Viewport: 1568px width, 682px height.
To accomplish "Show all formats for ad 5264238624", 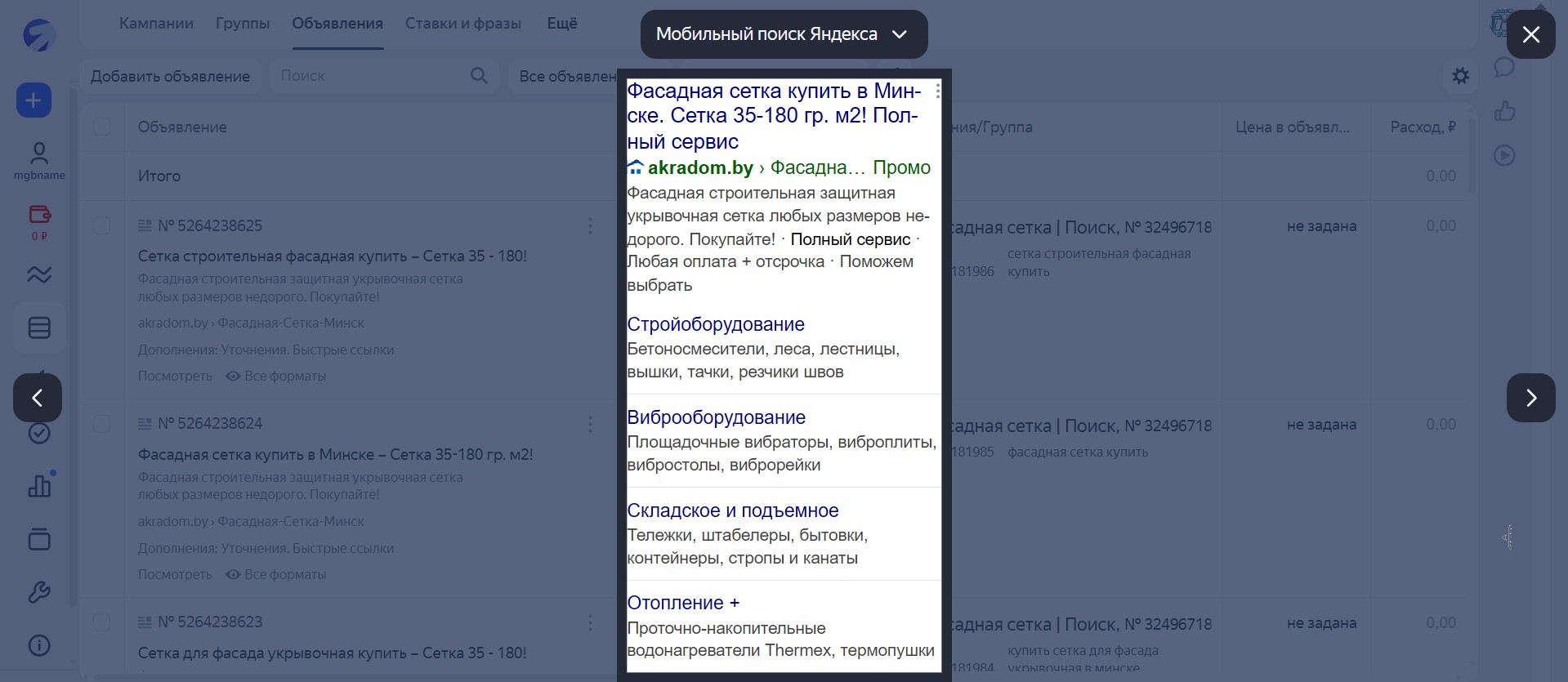I will 276,575.
